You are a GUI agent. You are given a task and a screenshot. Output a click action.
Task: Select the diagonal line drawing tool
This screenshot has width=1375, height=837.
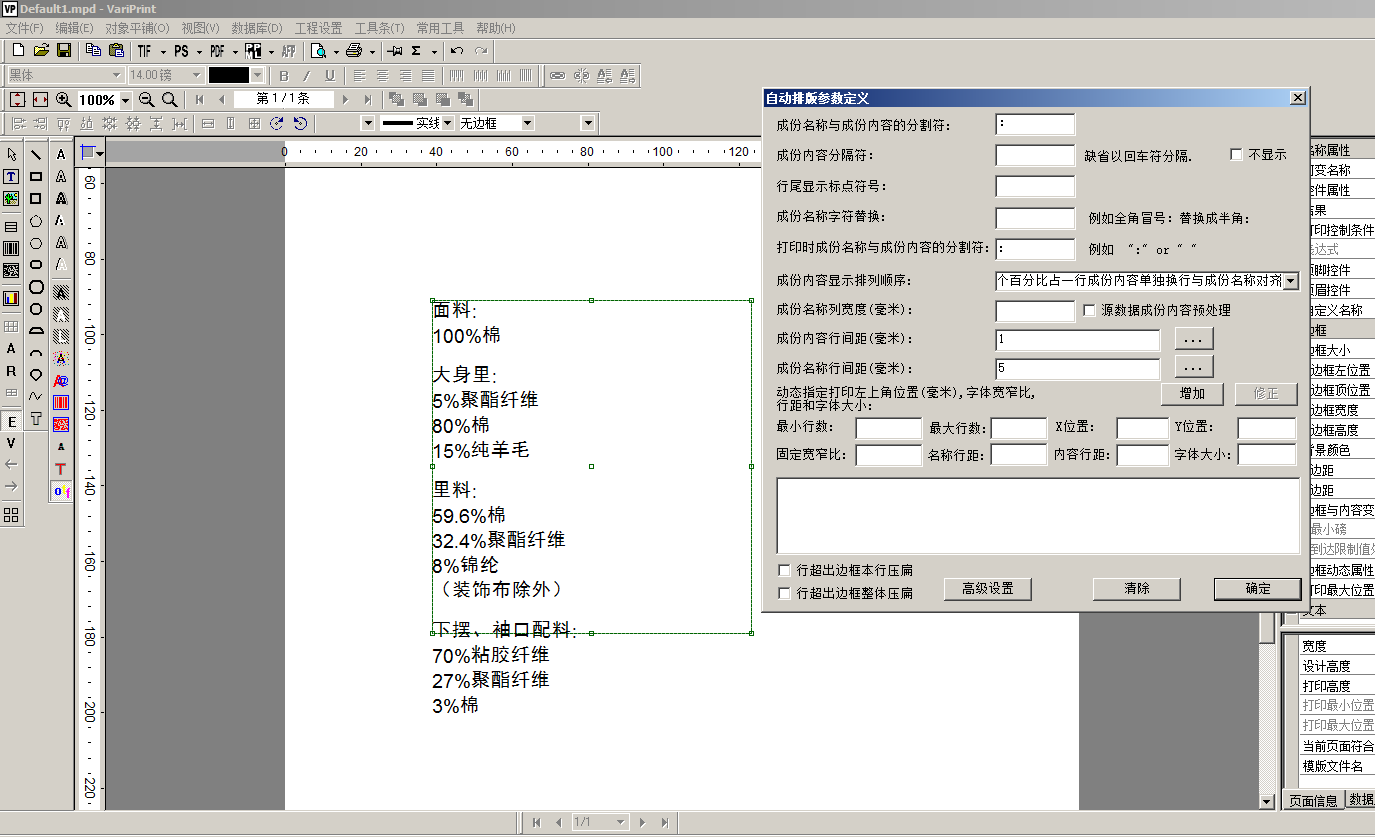click(36, 155)
